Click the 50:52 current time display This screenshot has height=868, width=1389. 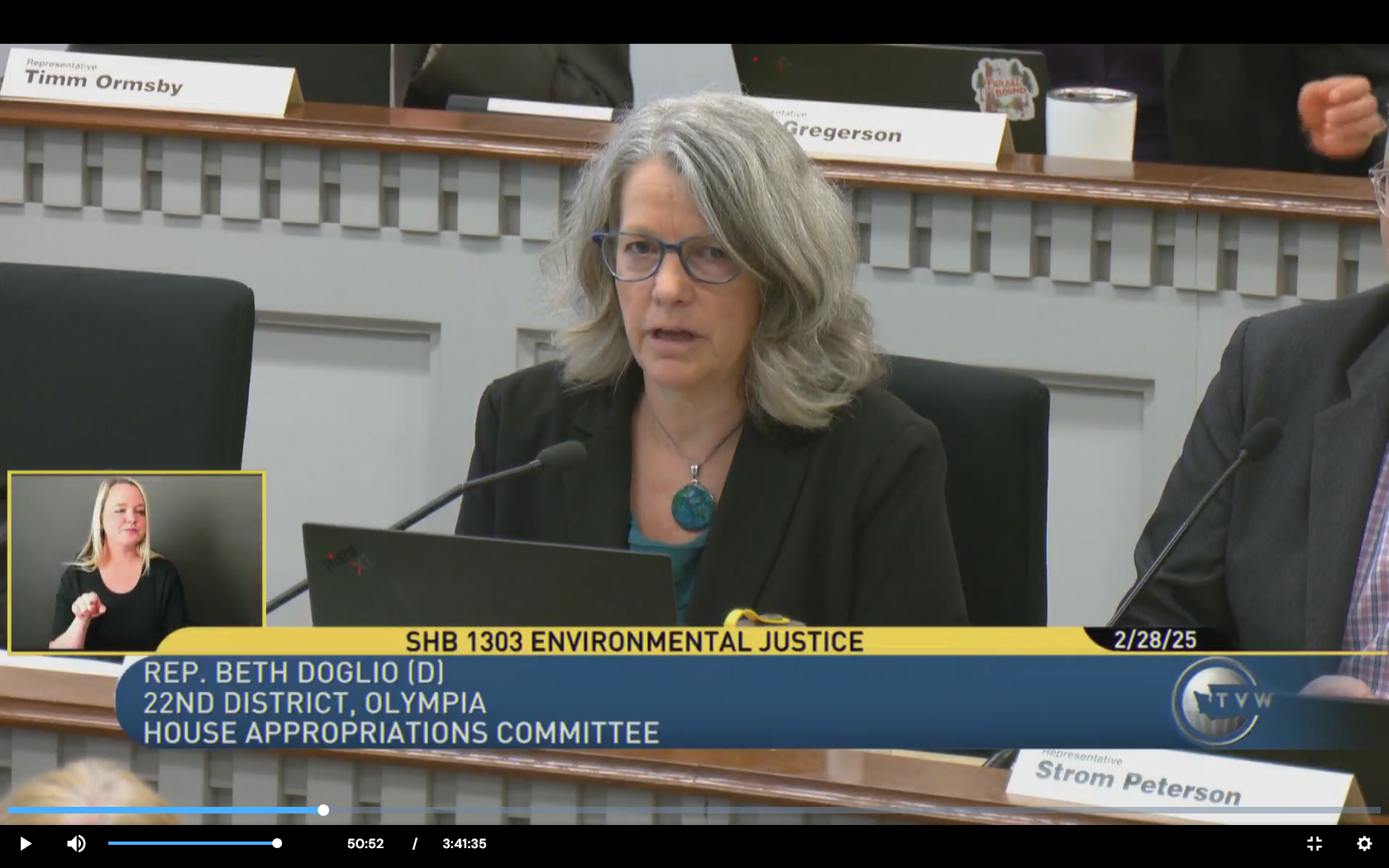[x=365, y=844]
